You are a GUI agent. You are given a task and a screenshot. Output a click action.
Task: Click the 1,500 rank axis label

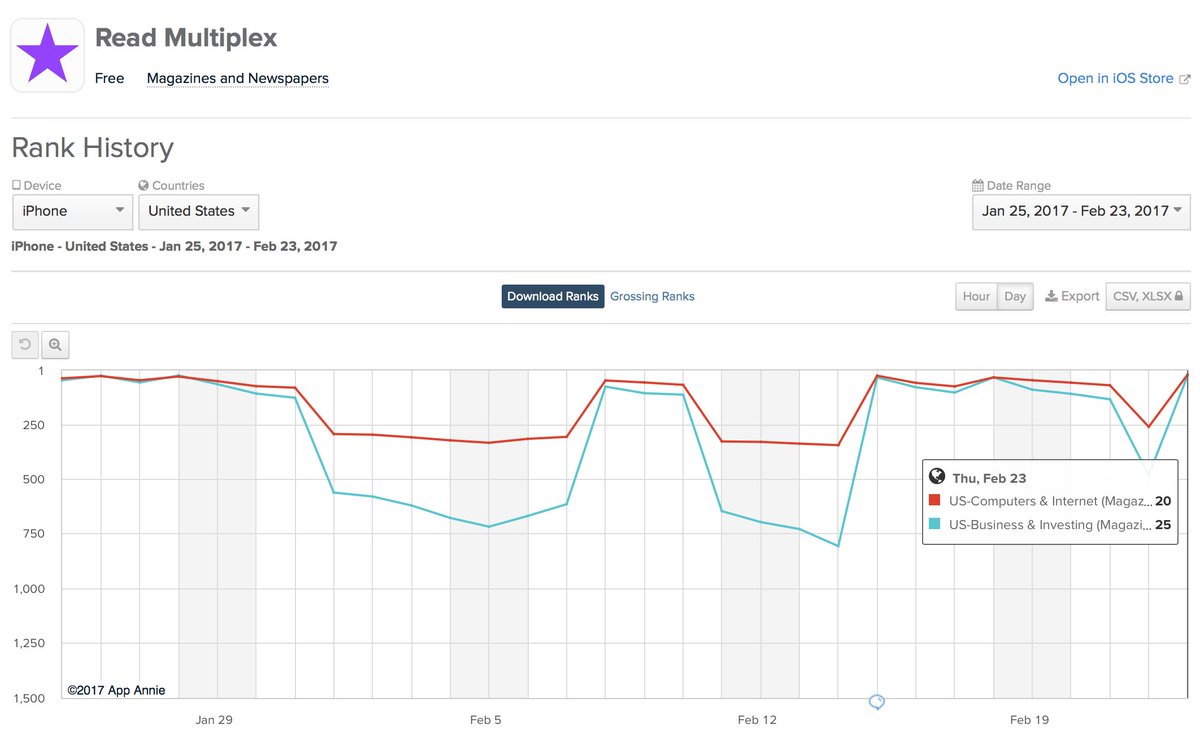pos(28,698)
